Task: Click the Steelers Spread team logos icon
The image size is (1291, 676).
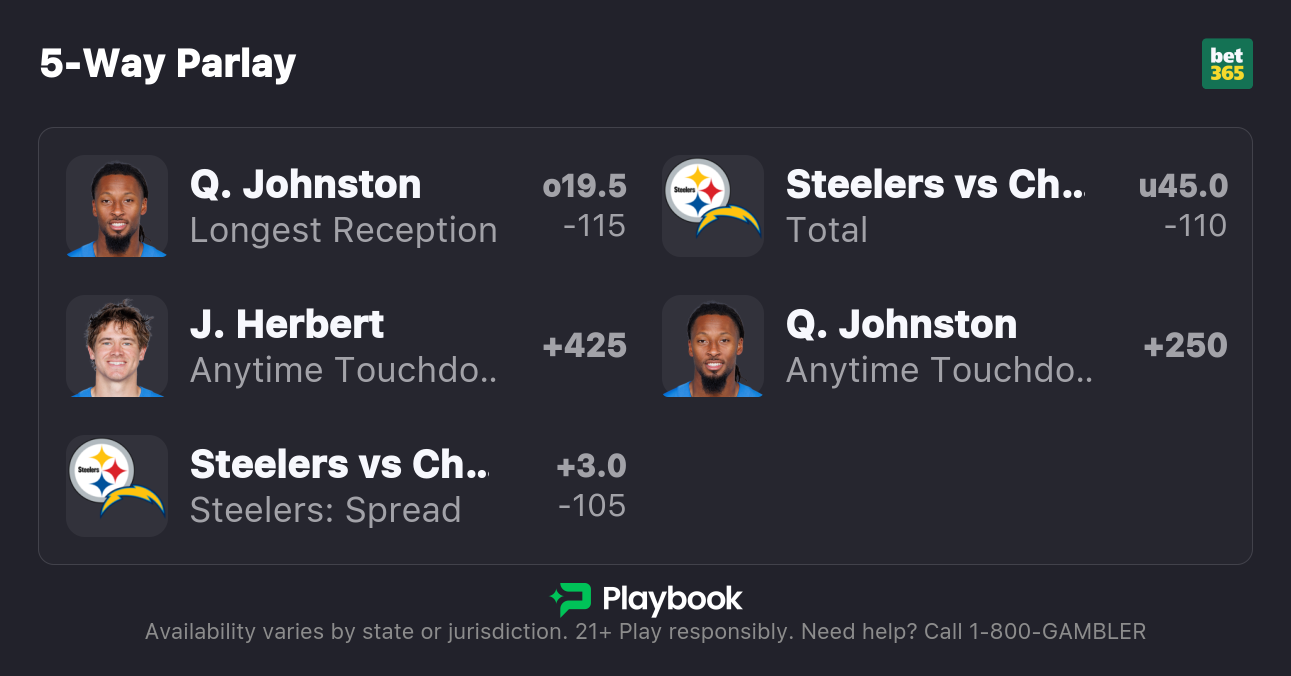Action: (117, 486)
